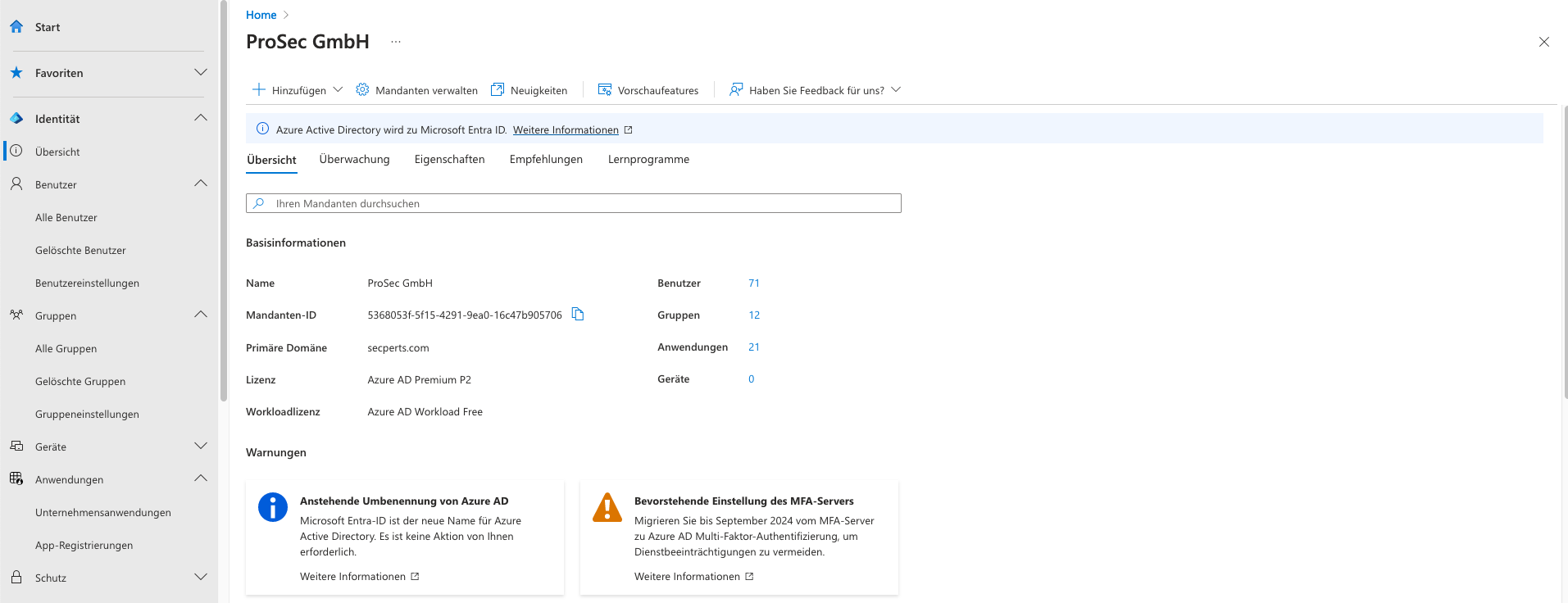This screenshot has height=603, width=1568.
Task: Expand the Favoriten section
Action: tap(201, 72)
